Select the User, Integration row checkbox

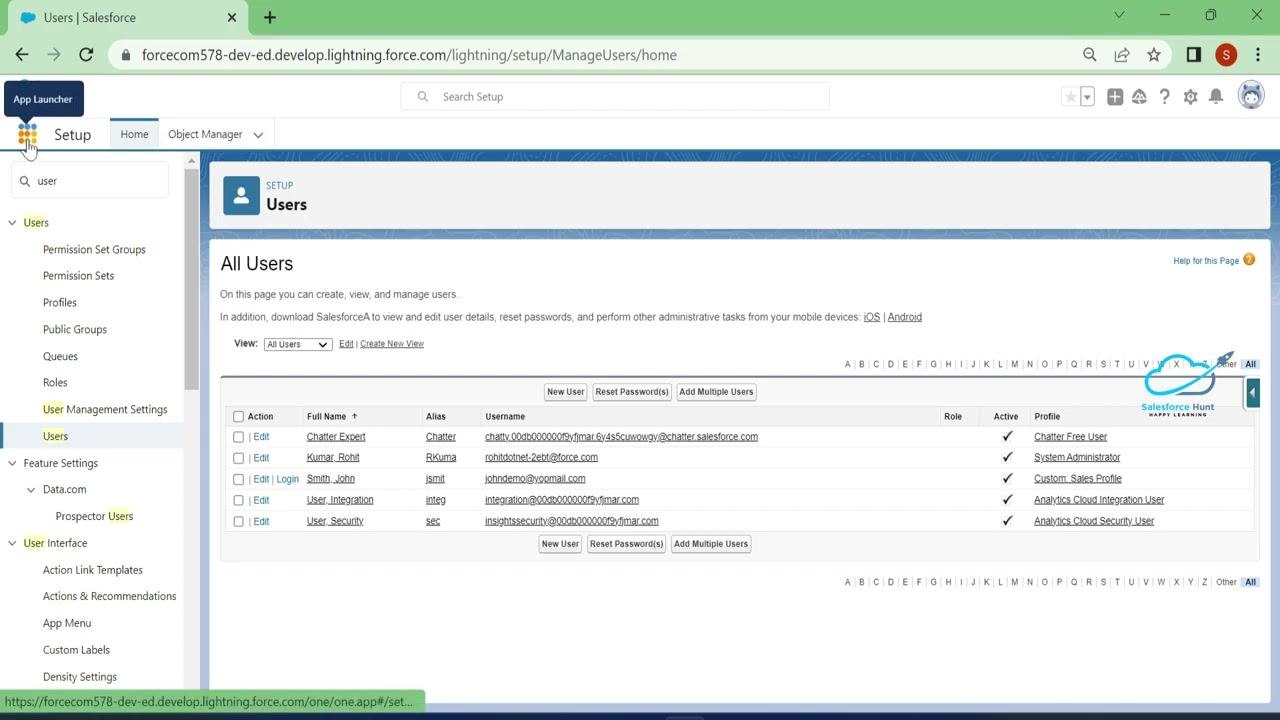coord(238,500)
